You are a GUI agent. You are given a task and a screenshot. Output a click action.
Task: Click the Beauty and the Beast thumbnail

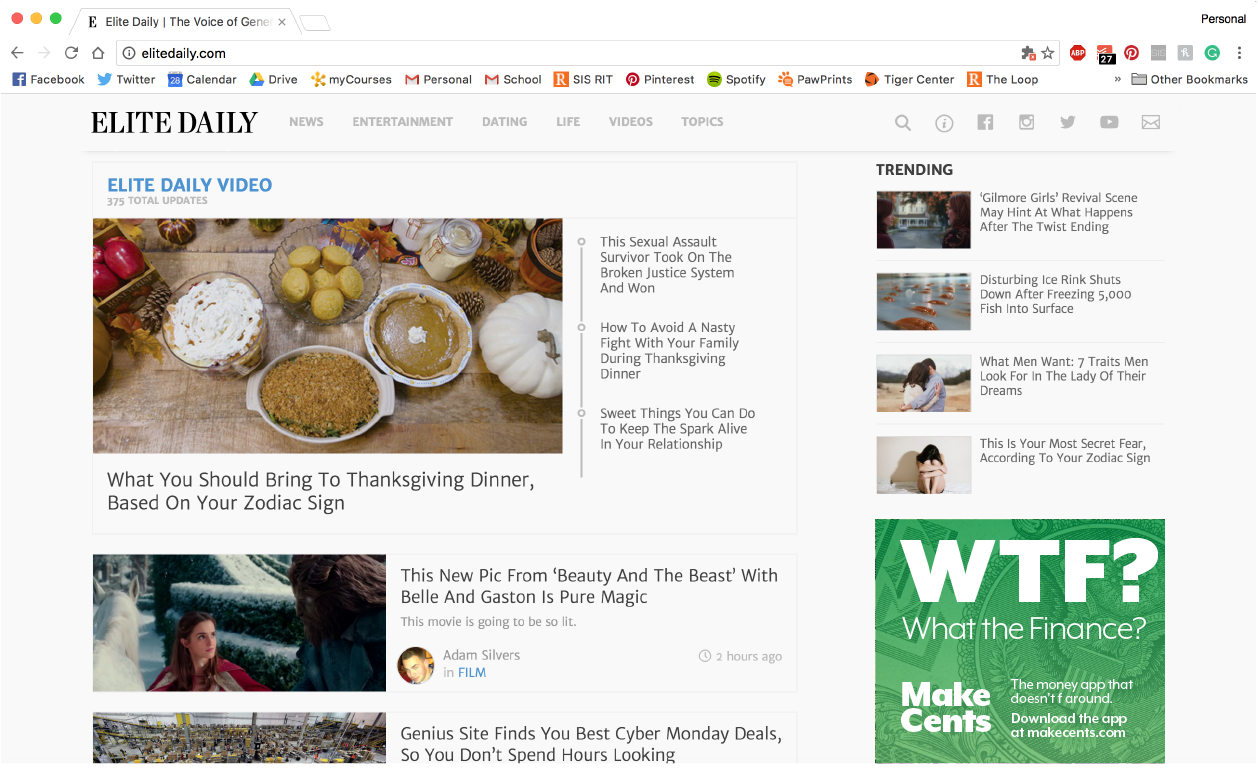[x=239, y=623]
